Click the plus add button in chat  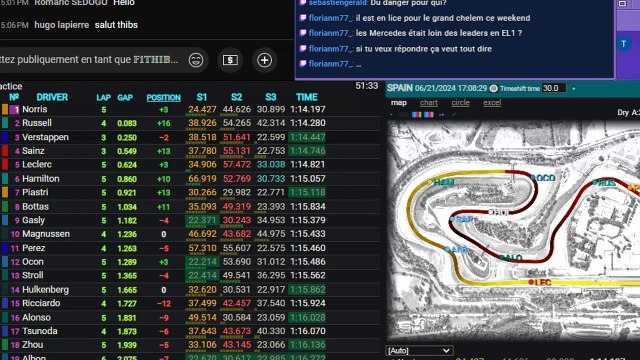[x=264, y=60]
